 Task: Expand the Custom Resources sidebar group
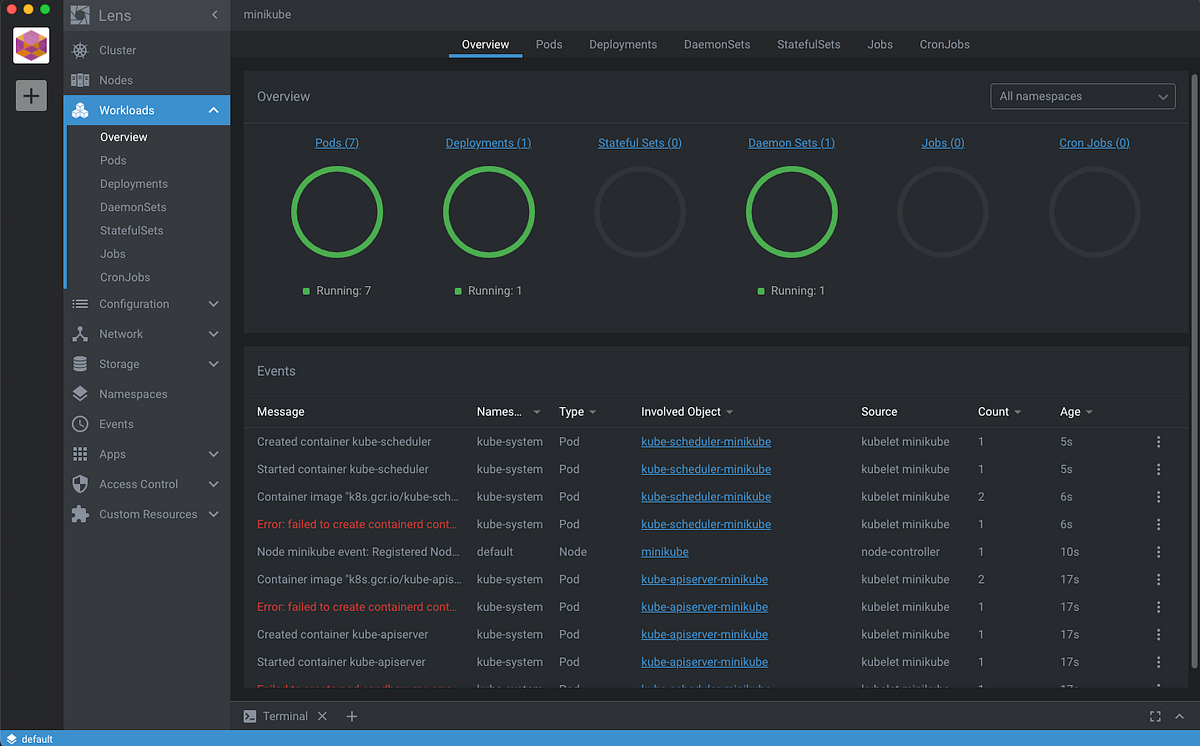tap(147, 514)
